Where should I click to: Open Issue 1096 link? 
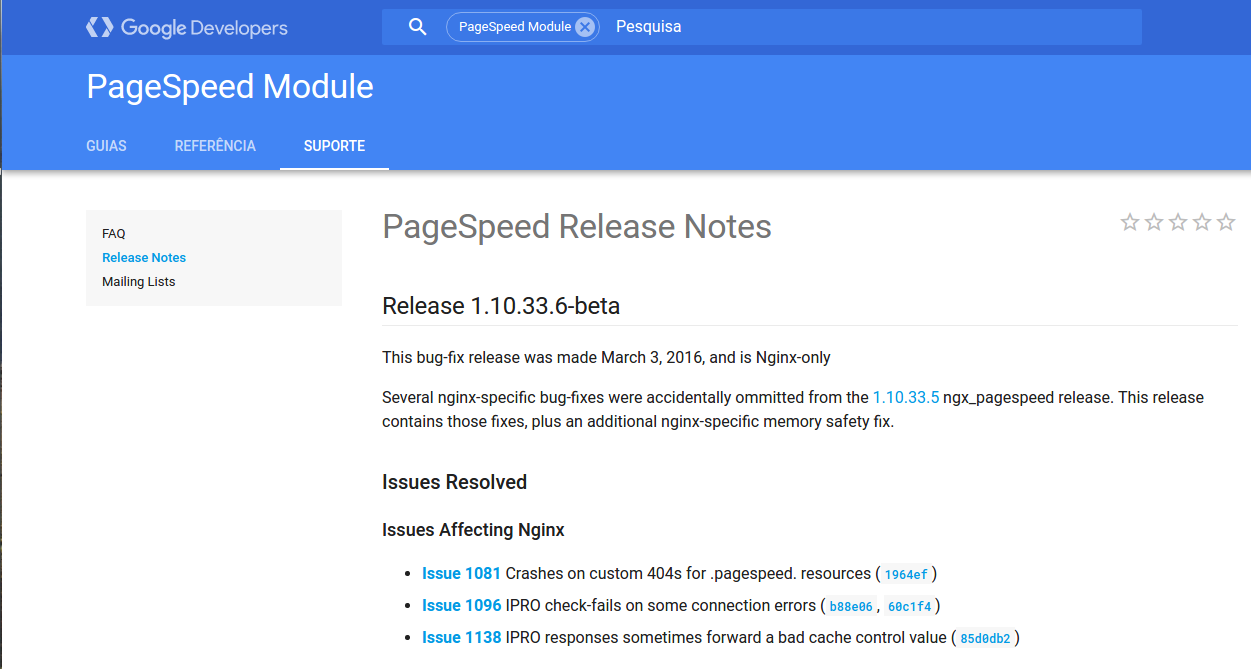[x=462, y=605]
